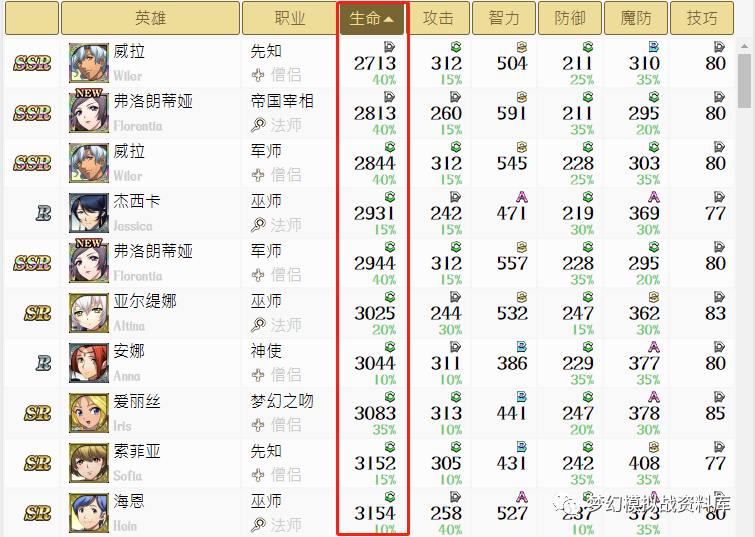Sort table by 生命 column header

(372, 18)
